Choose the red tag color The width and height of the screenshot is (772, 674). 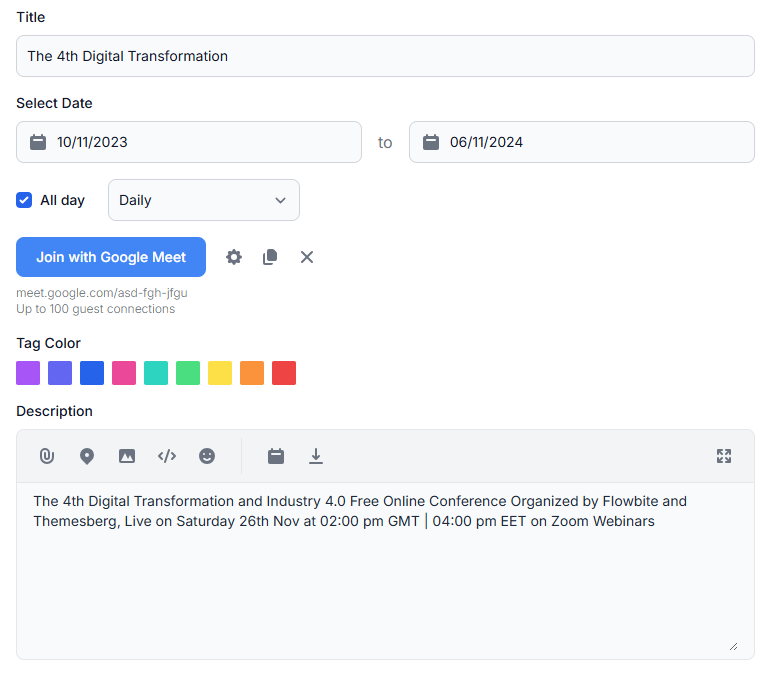point(284,373)
